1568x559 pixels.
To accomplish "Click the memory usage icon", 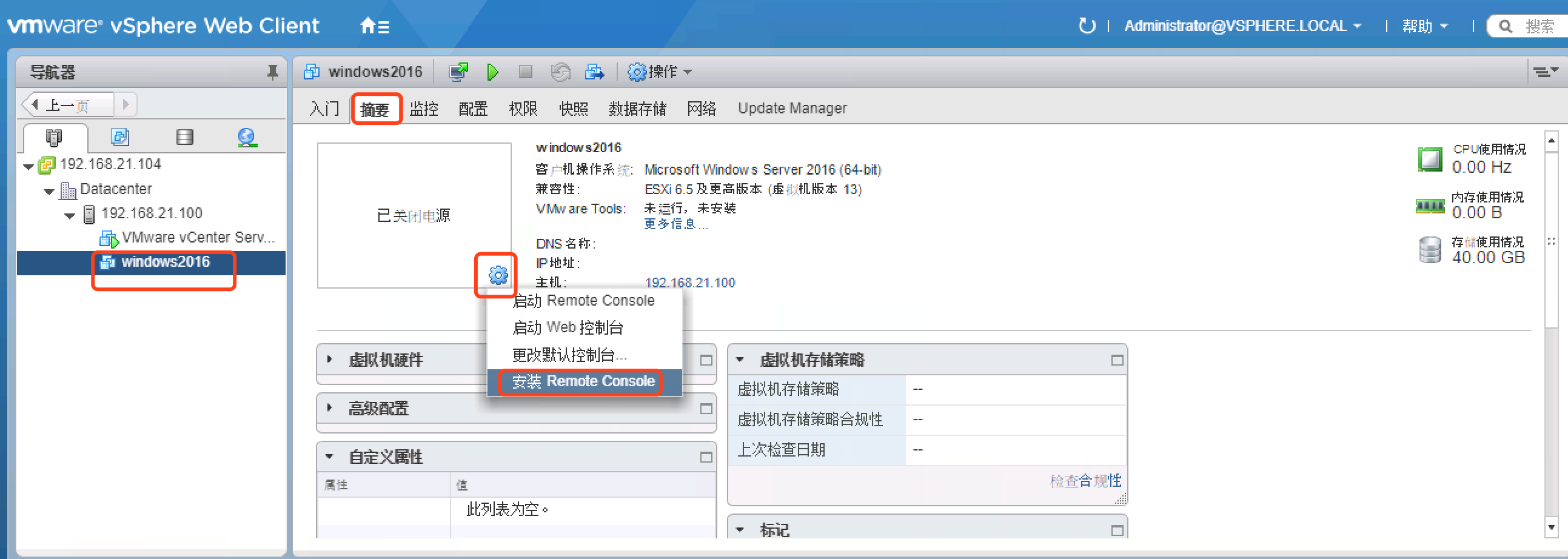I will pos(1430,206).
